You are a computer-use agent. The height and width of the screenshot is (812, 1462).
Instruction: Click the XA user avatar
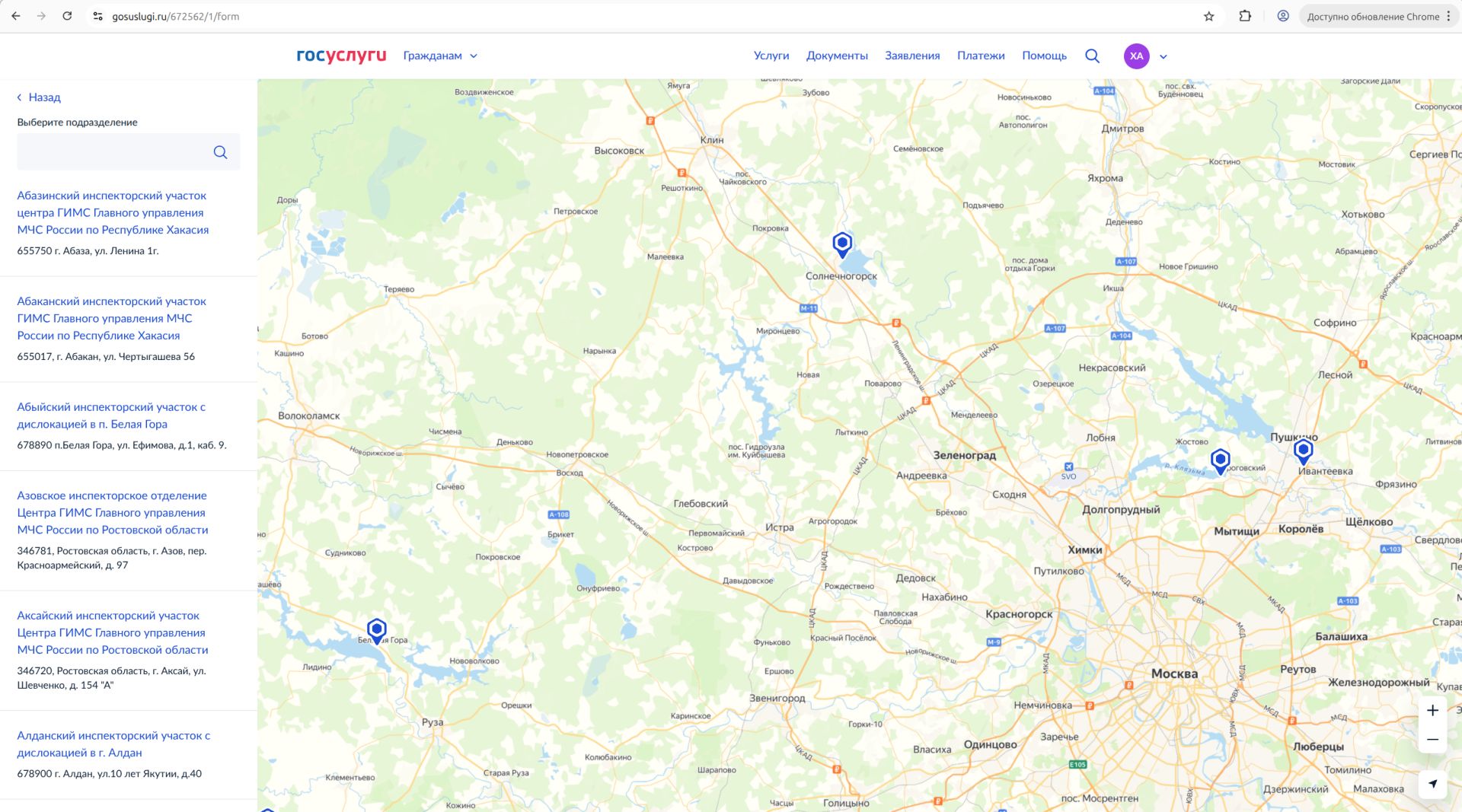click(1136, 56)
